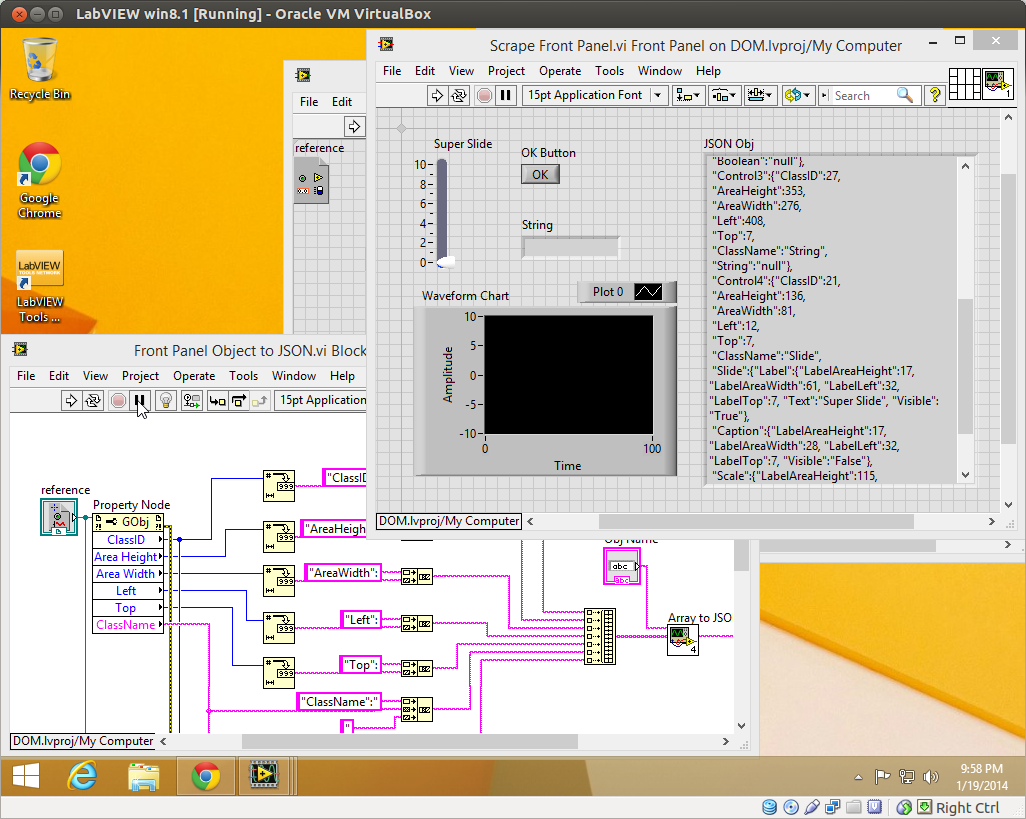Click Run Continuously in Scrape Front Panel toolbar
Viewport: 1026px width, 819px height.
[459, 95]
